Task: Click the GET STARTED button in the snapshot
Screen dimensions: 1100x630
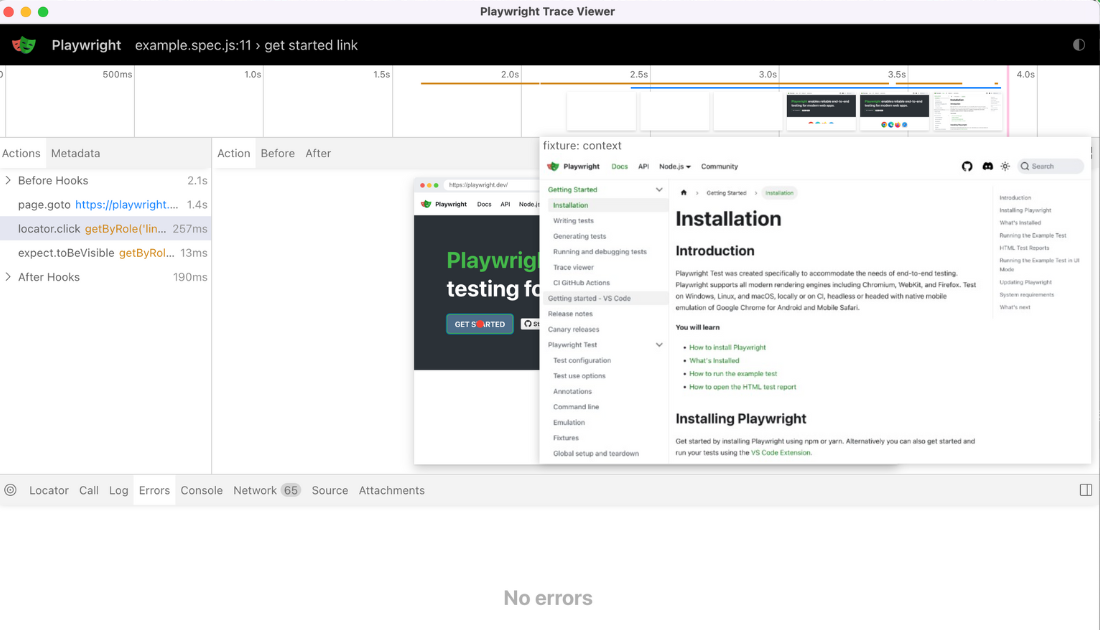Action: tap(478, 324)
